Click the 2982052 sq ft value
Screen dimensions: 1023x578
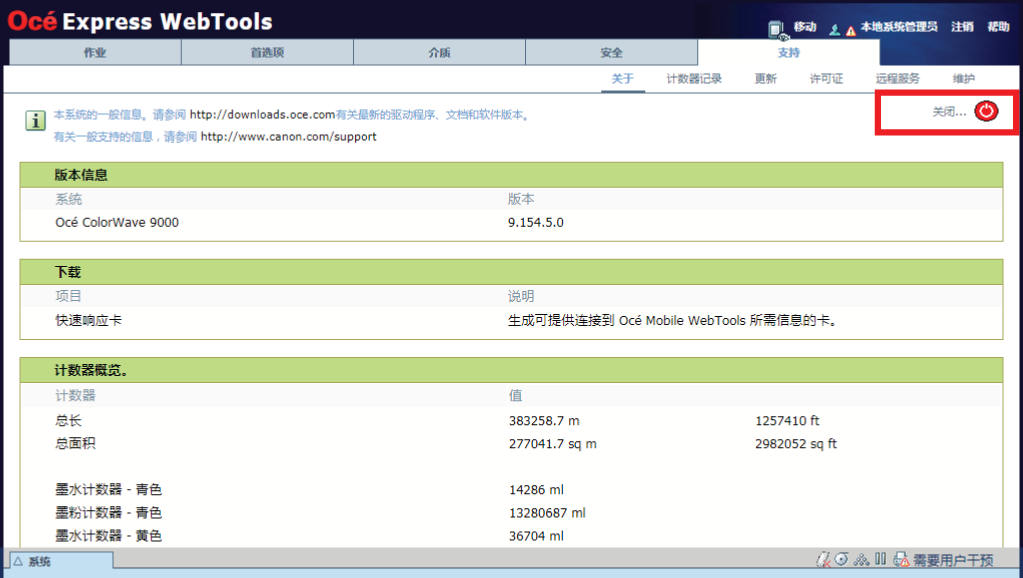(x=796, y=444)
